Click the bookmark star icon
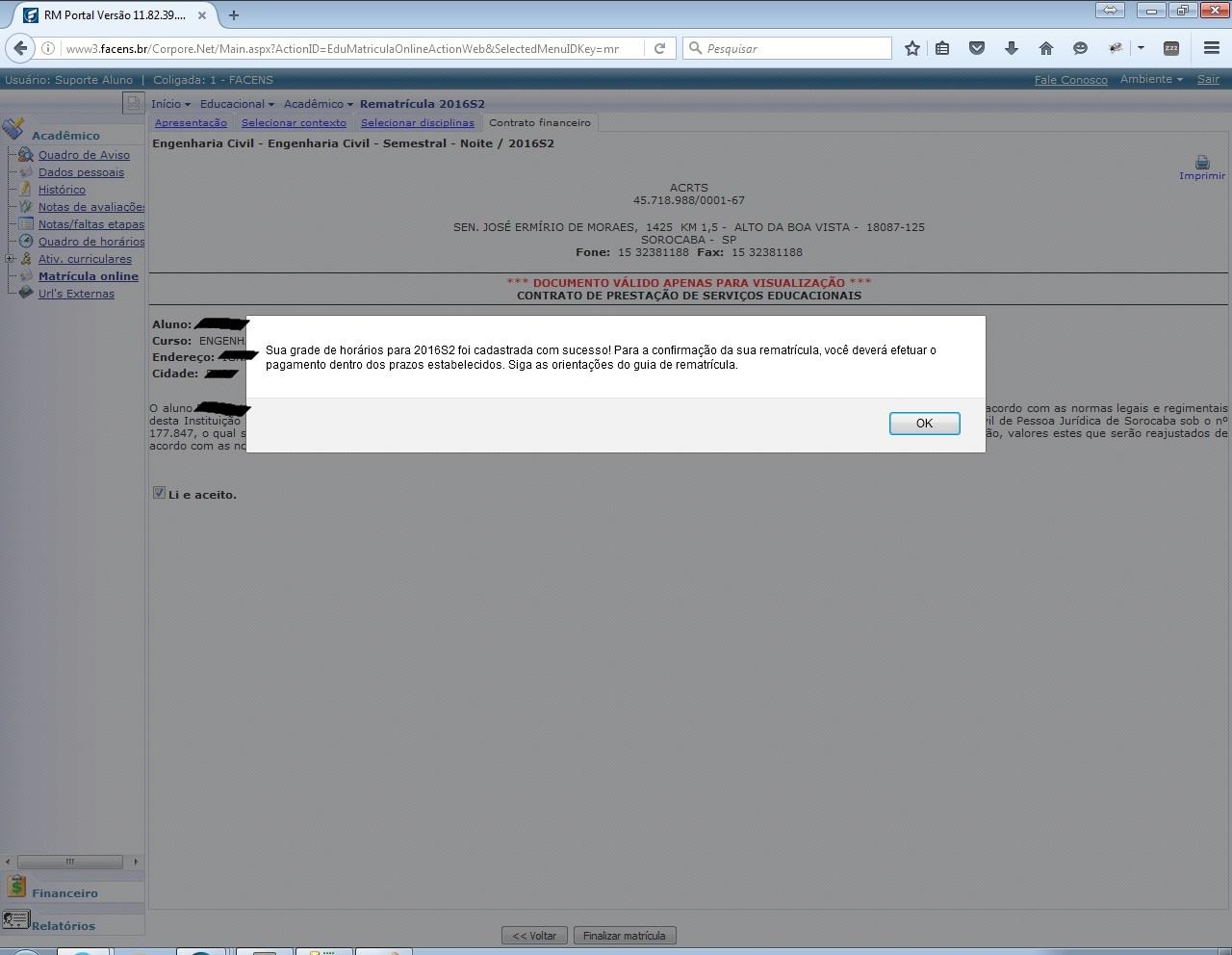This screenshot has width=1232, height=955. point(912,48)
